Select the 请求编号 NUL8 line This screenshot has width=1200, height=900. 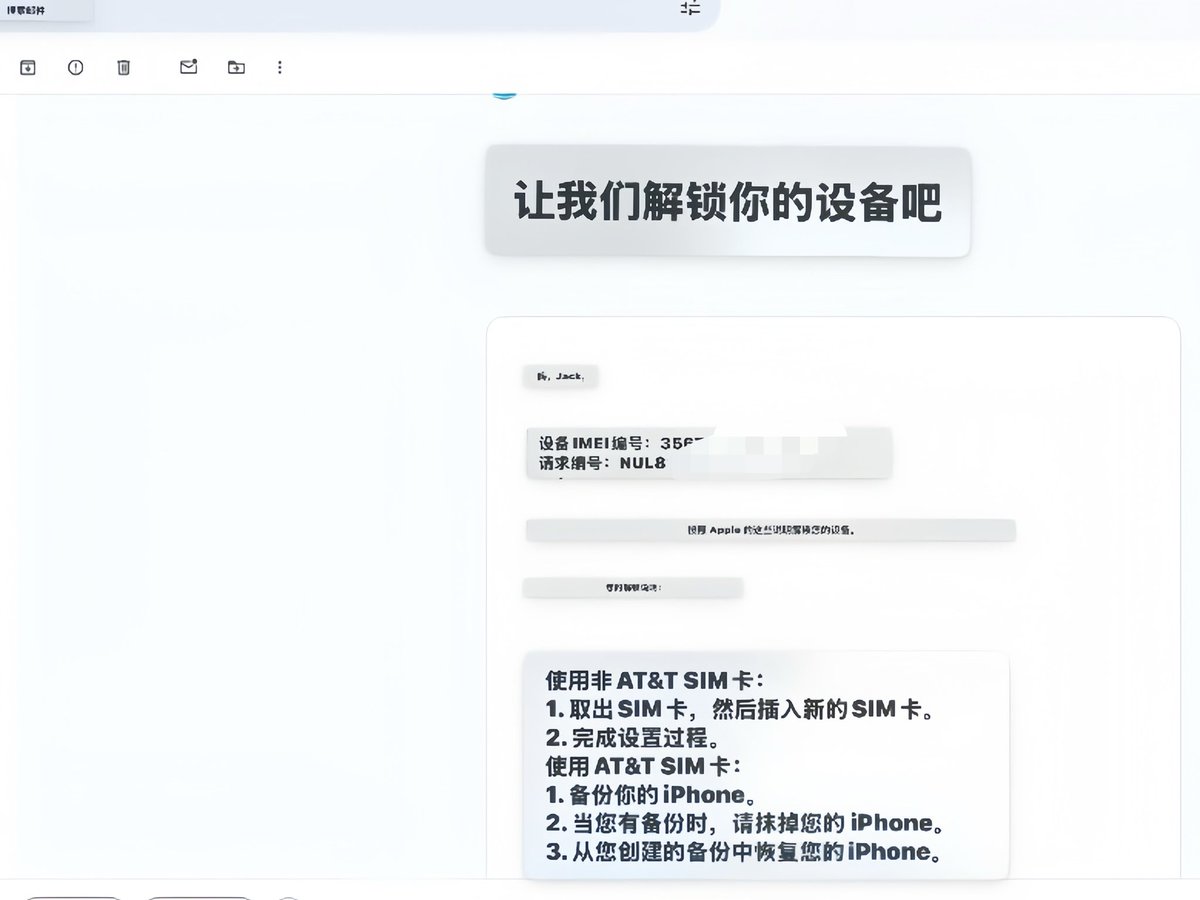click(602, 463)
